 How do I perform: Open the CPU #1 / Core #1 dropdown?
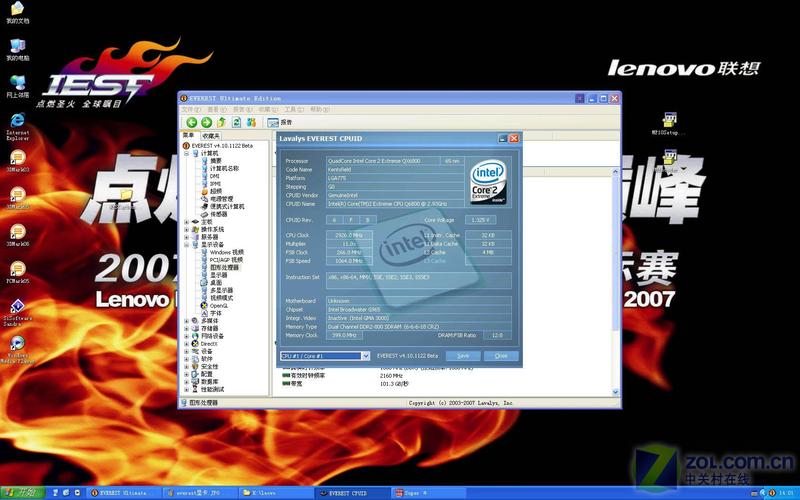coord(365,356)
